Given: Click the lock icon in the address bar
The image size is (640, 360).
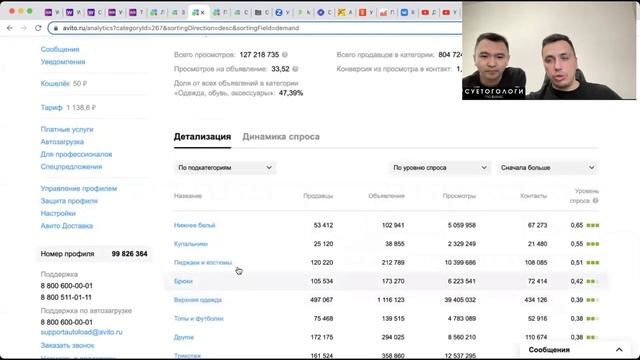Looking at the screenshot, I should [x=56, y=28].
